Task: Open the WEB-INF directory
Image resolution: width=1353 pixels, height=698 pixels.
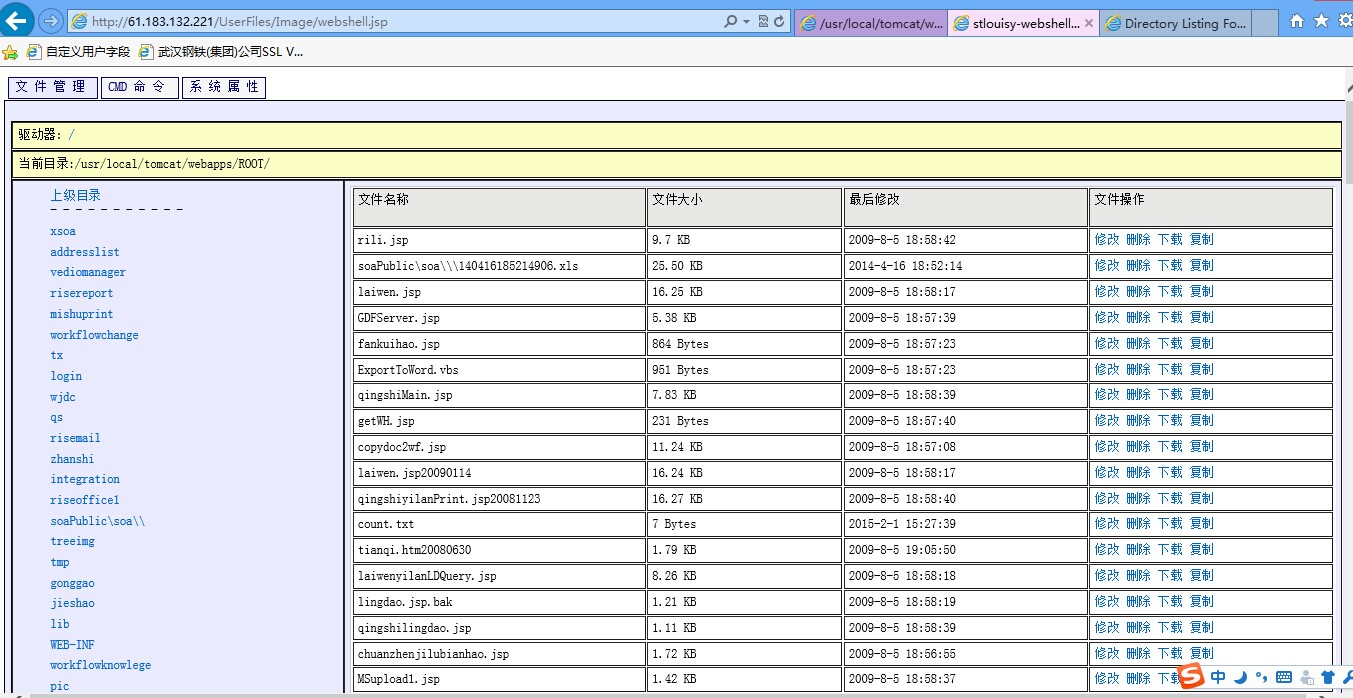Action: [x=72, y=645]
